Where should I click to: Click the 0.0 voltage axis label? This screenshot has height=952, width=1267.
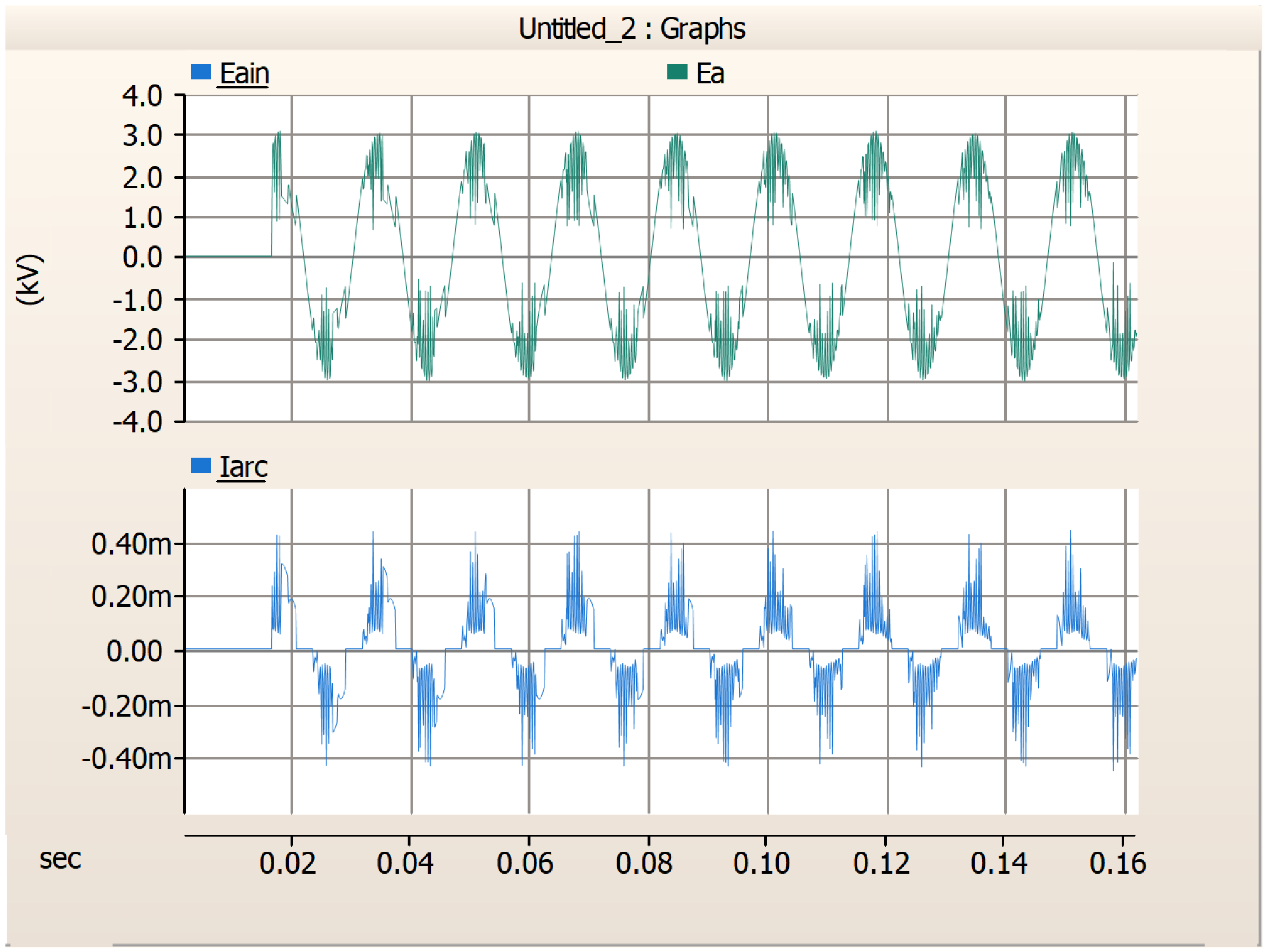point(142,258)
